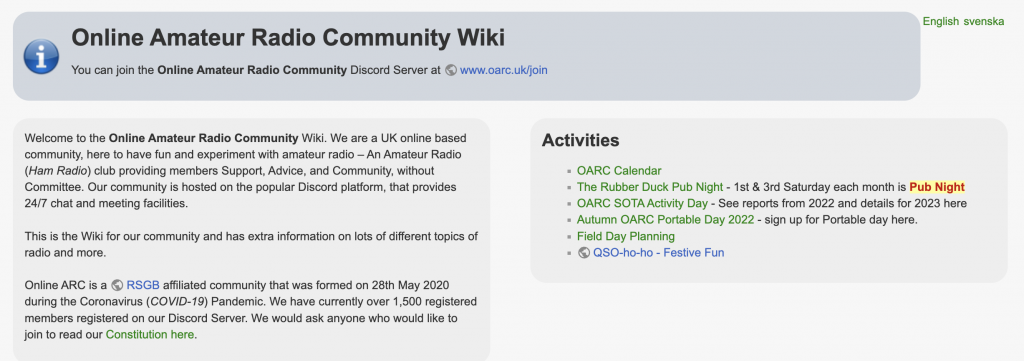
Task: Switch language to svenska
Action: (984, 22)
